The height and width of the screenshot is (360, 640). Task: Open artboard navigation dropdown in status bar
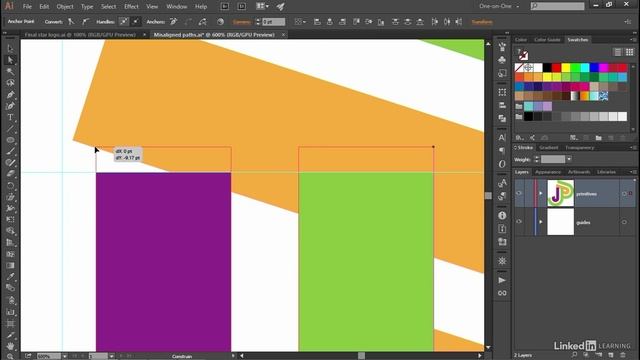click(111, 356)
